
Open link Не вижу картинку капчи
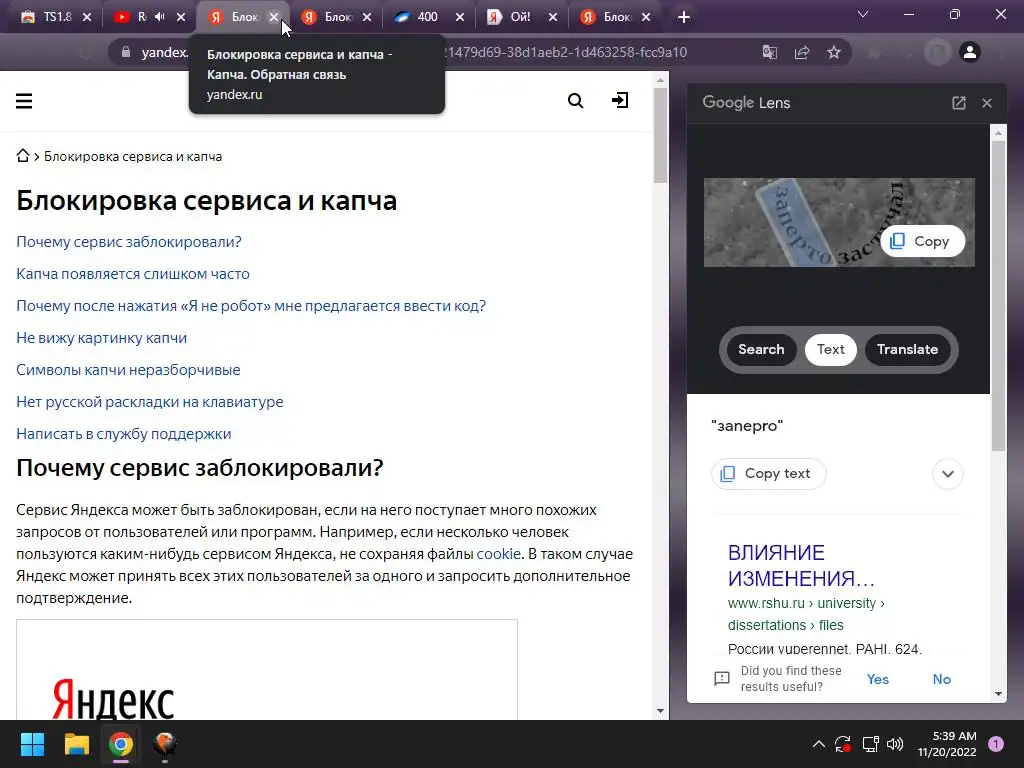click(x=101, y=338)
